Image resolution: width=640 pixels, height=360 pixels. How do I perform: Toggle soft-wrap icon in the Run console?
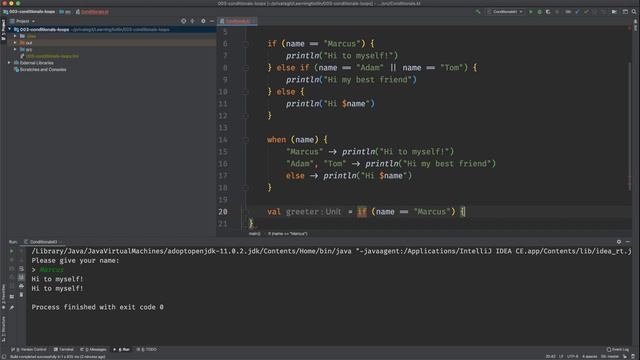point(21,269)
